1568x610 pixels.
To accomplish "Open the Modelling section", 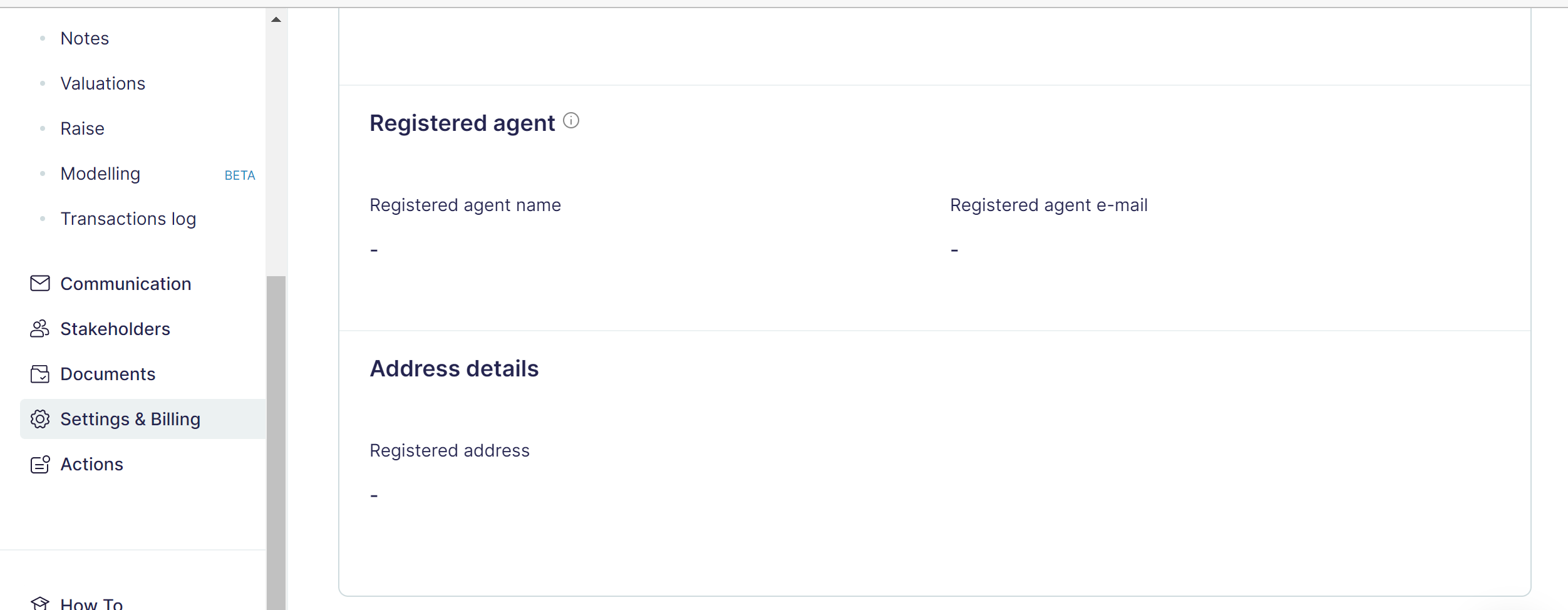I will tap(100, 173).
